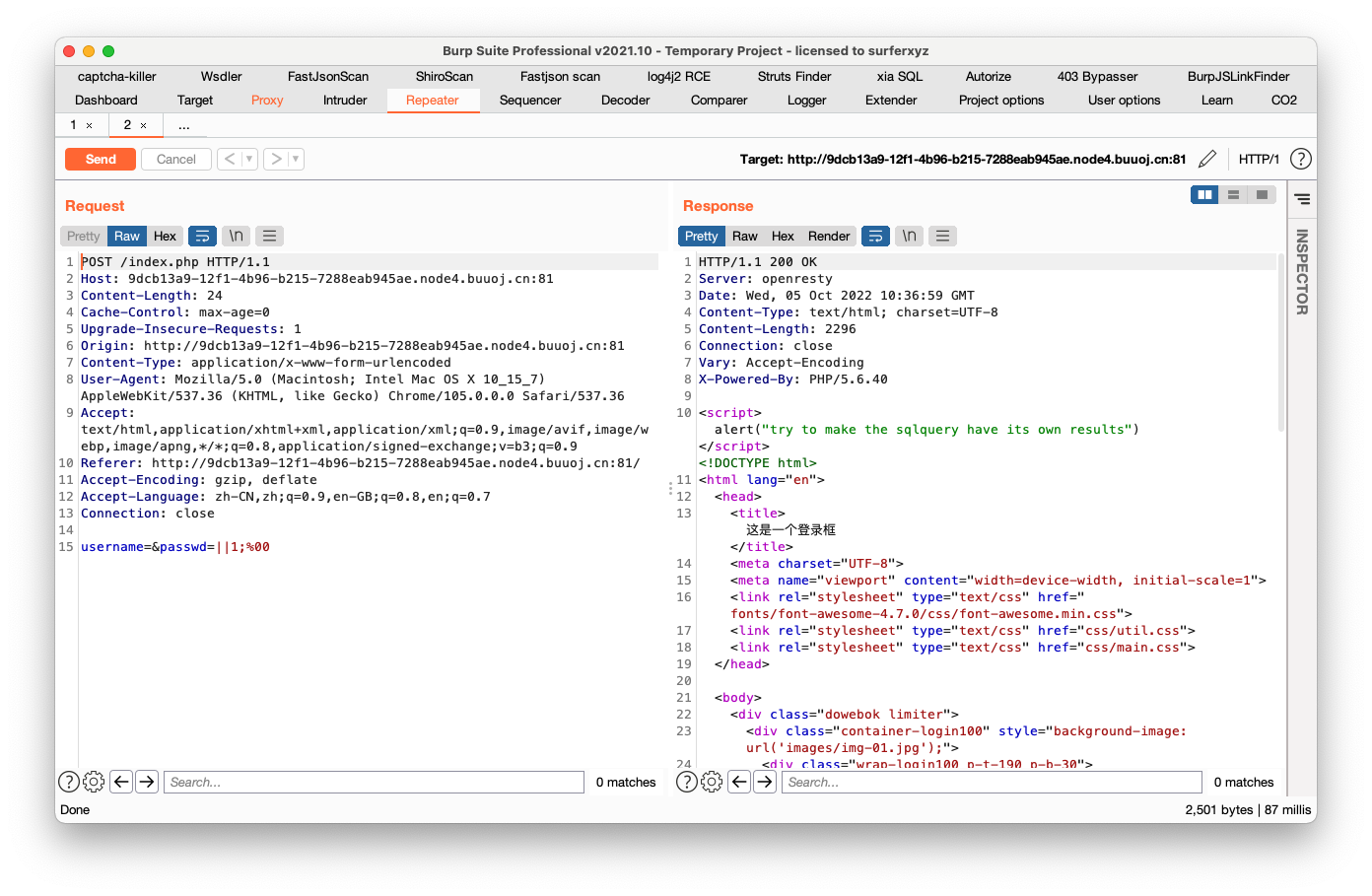This screenshot has width=1372, height=896.
Task: Click the orange Send button
Action: [x=101, y=159]
